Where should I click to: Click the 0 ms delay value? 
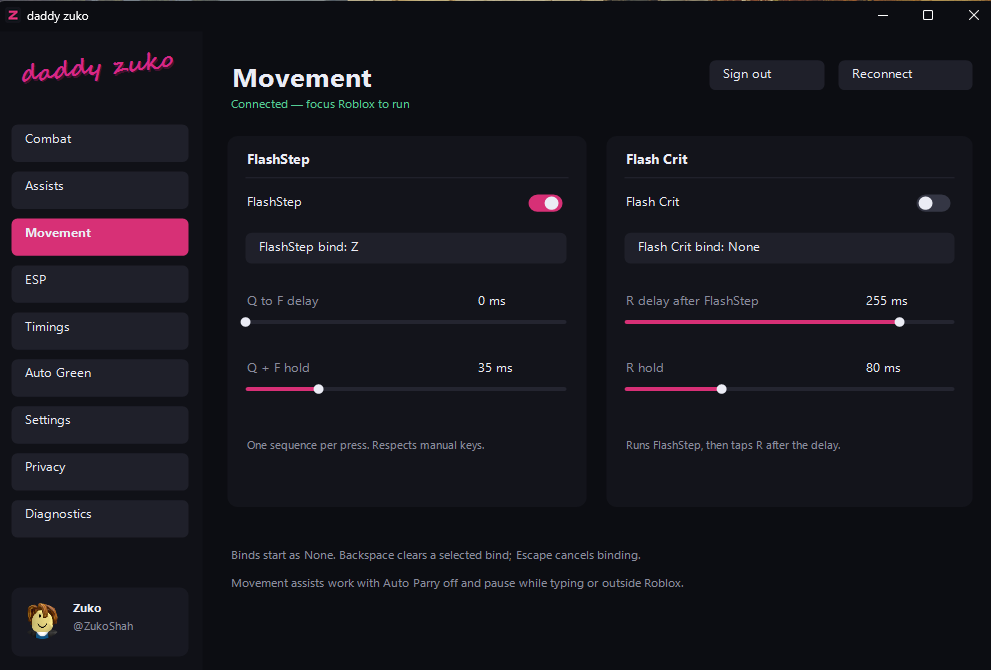pyautogui.click(x=492, y=301)
